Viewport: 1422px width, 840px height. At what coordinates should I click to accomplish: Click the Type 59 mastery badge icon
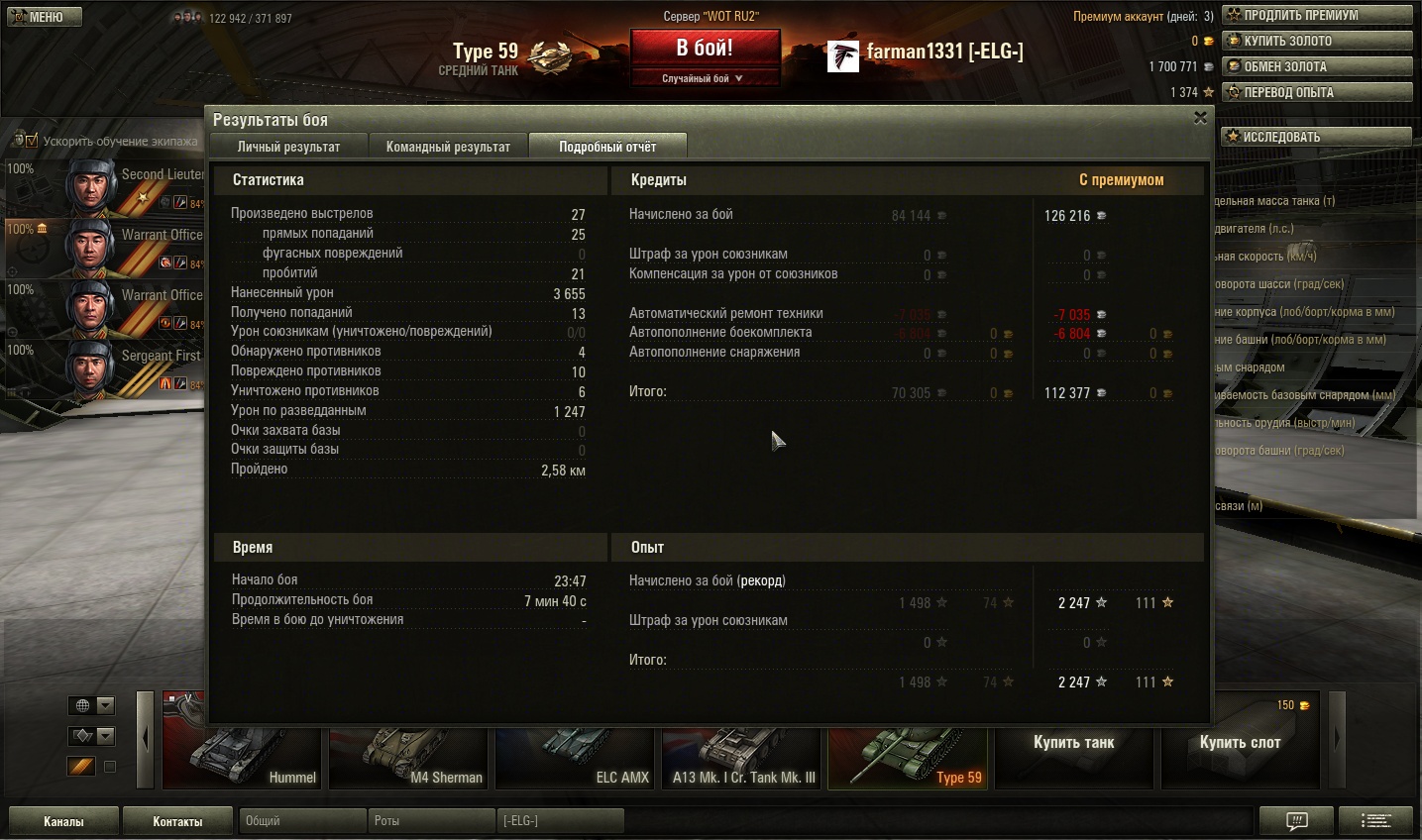[x=549, y=56]
